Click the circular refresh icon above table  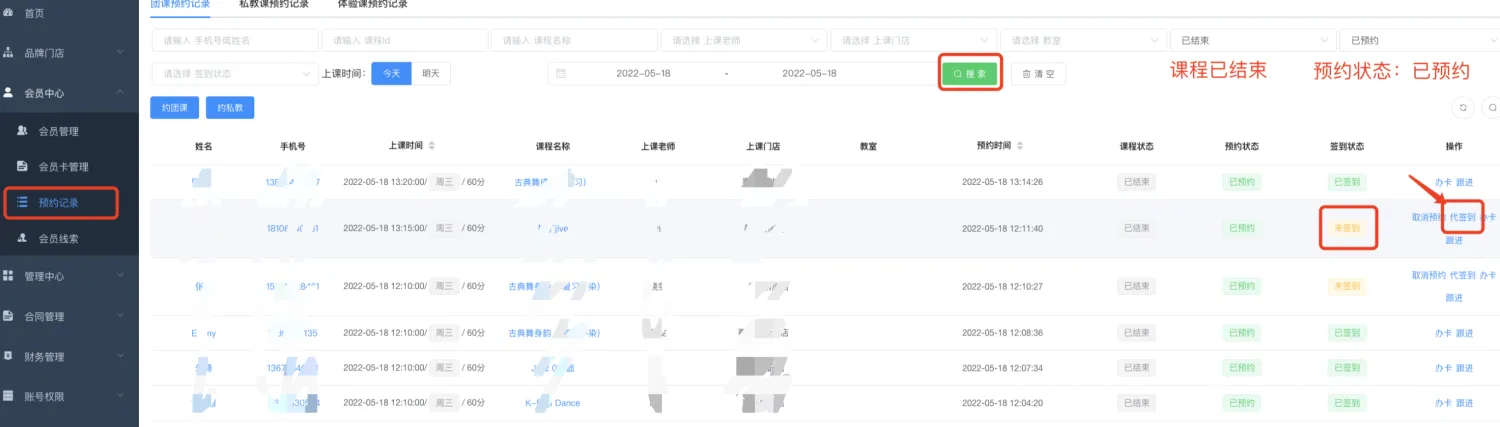coord(1463,108)
